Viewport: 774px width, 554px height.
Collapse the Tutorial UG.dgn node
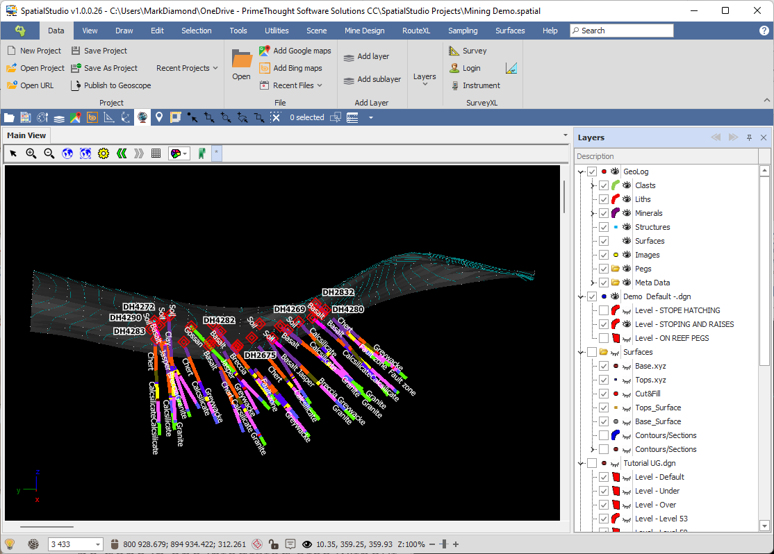point(581,464)
